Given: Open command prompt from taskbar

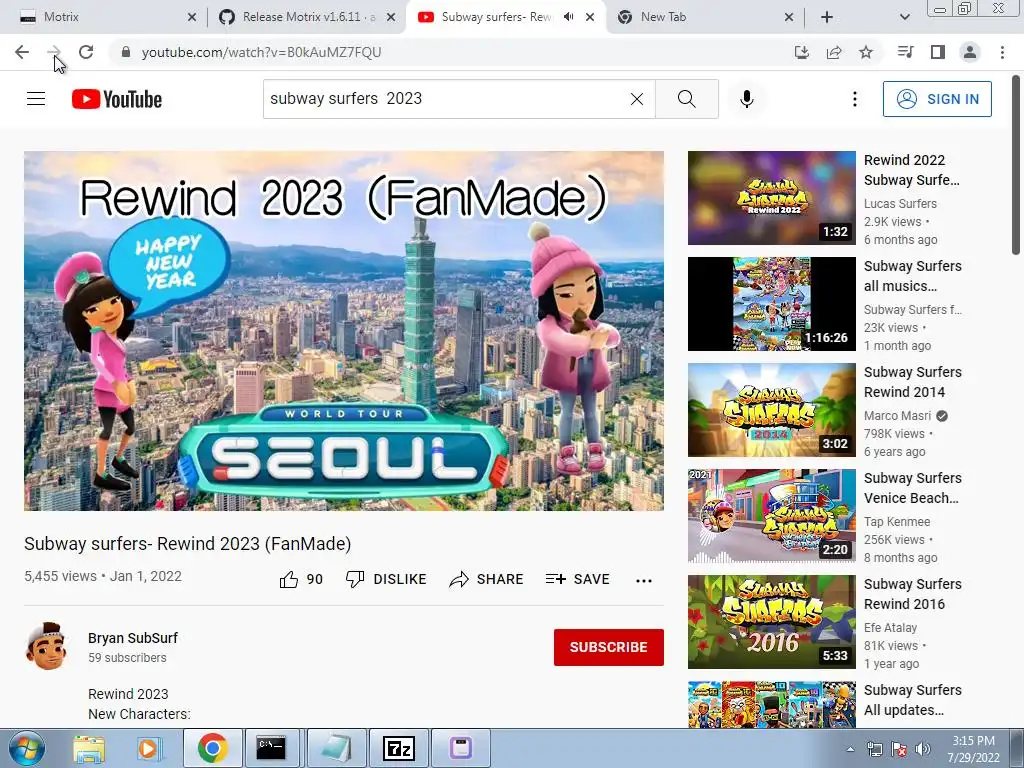Looking at the screenshot, I should [x=270, y=748].
